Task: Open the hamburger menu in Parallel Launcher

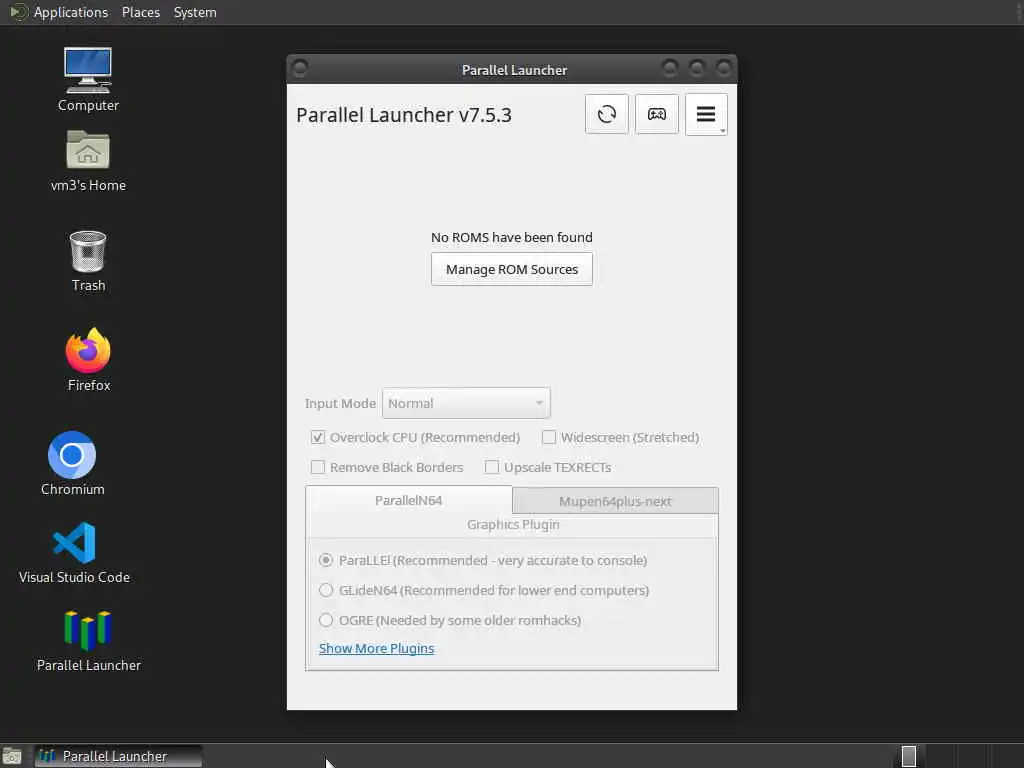Action: (706, 114)
